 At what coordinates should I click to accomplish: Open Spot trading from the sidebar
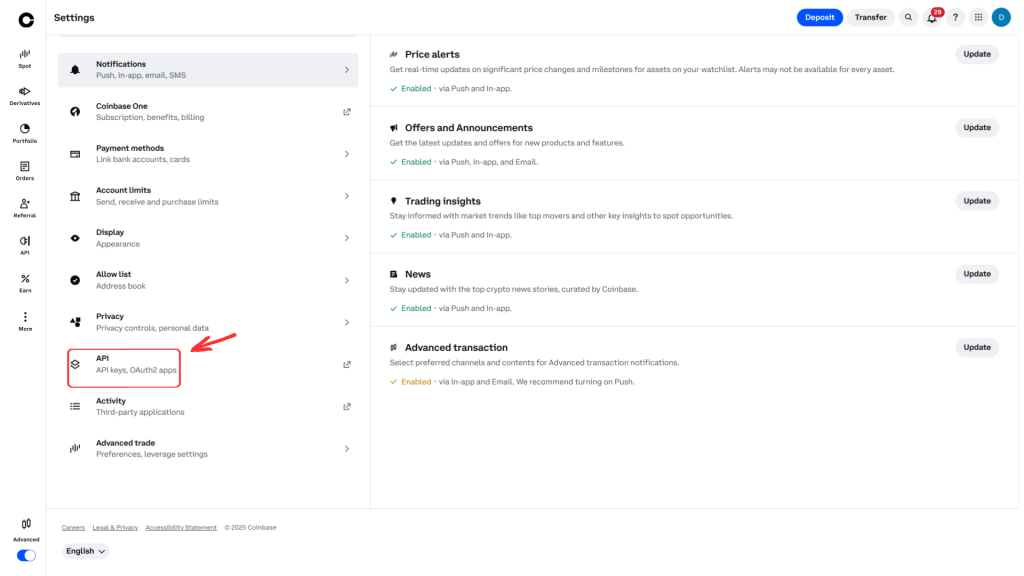(25, 59)
